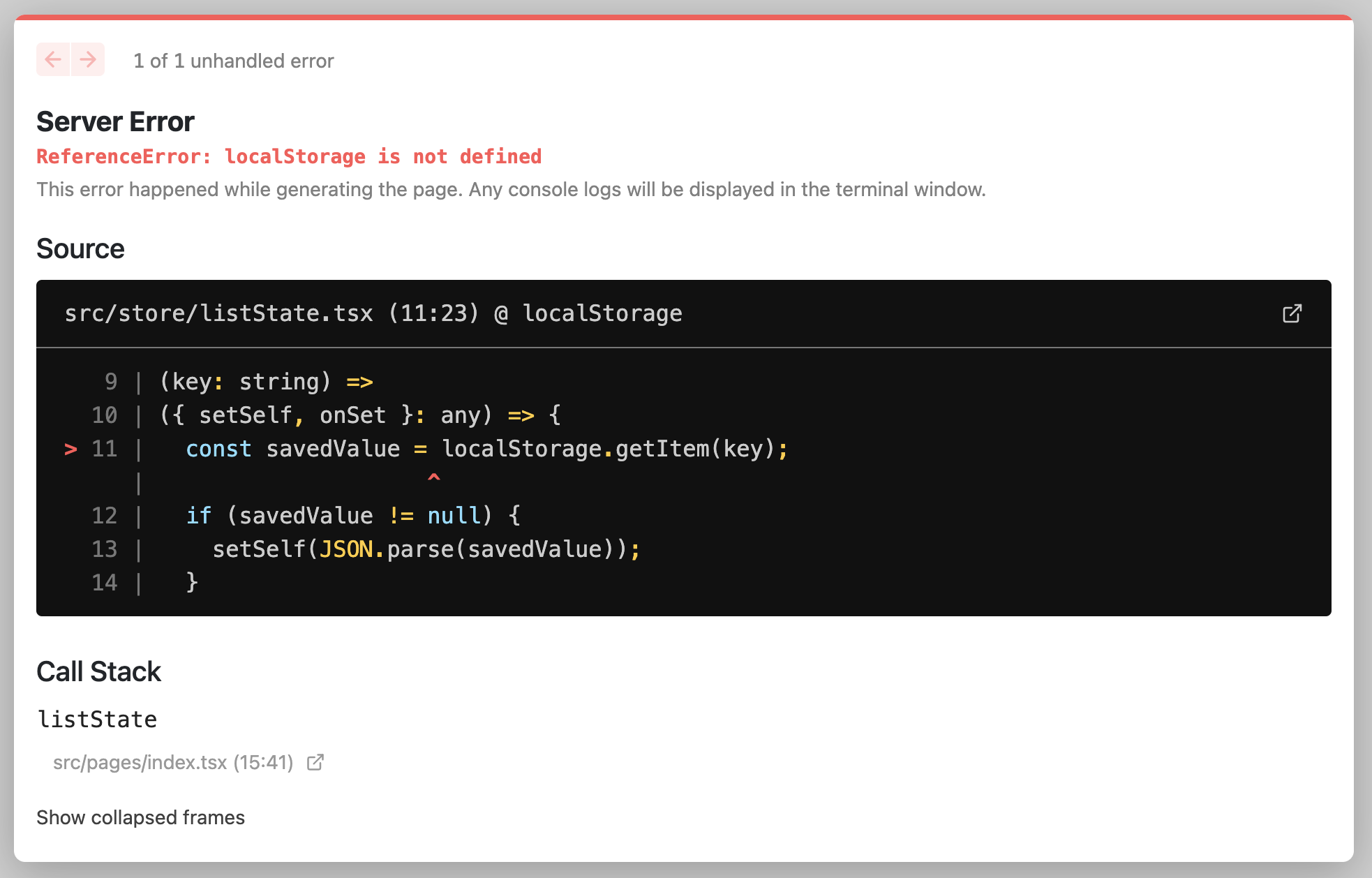Open src/pages/index.tsx via its external link icon
The height and width of the screenshot is (878, 1372).
pyautogui.click(x=315, y=762)
